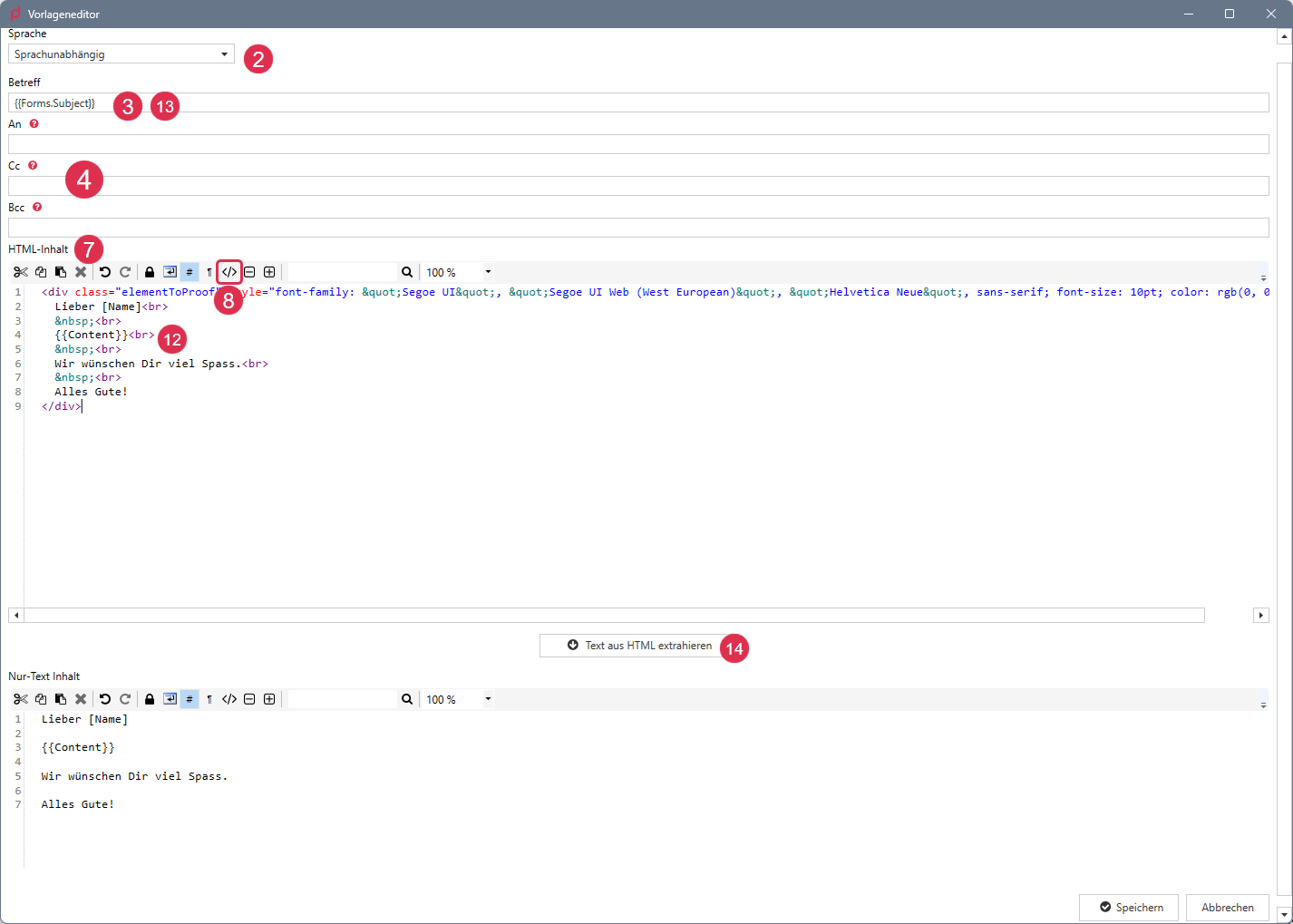Delete (X) icon in Nur-Text Inhalt toolbar
Image resolution: width=1293 pixels, height=924 pixels.
coord(81,699)
